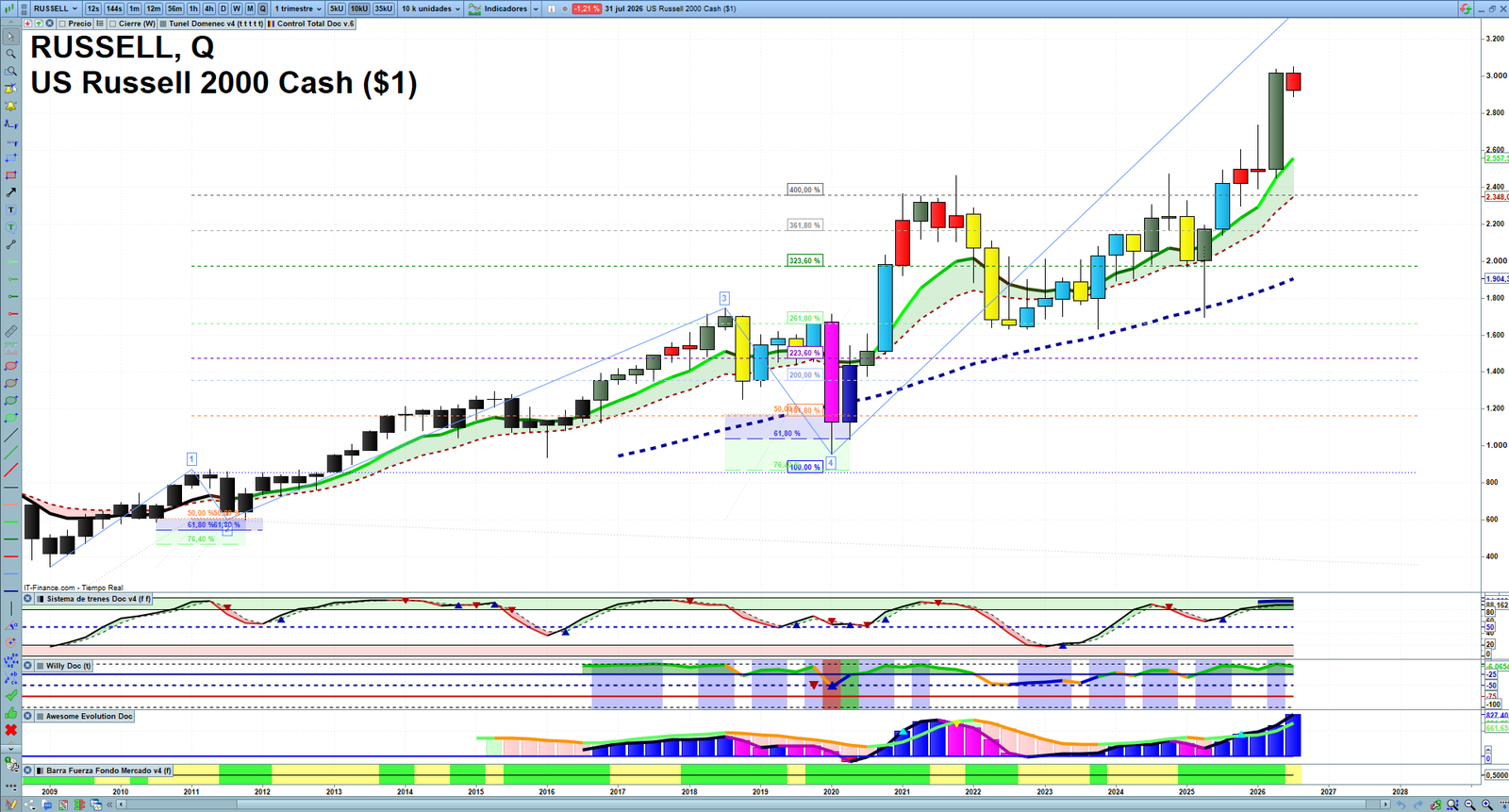The width and height of the screenshot is (1509, 812).
Task: Click the -1,21 % change indicator
Action: [x=587, y=8]
